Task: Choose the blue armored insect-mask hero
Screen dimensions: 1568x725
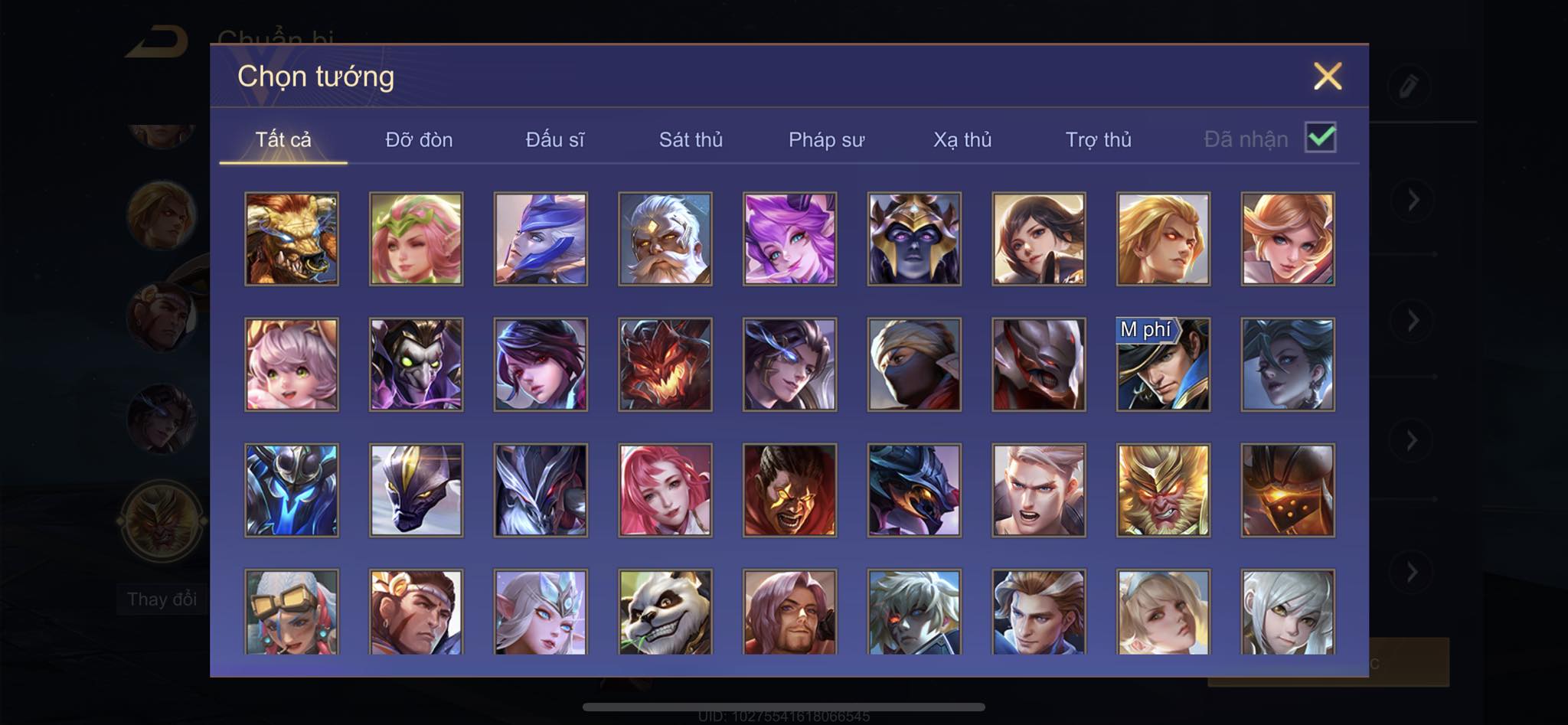Action: (x=292, y=490)
